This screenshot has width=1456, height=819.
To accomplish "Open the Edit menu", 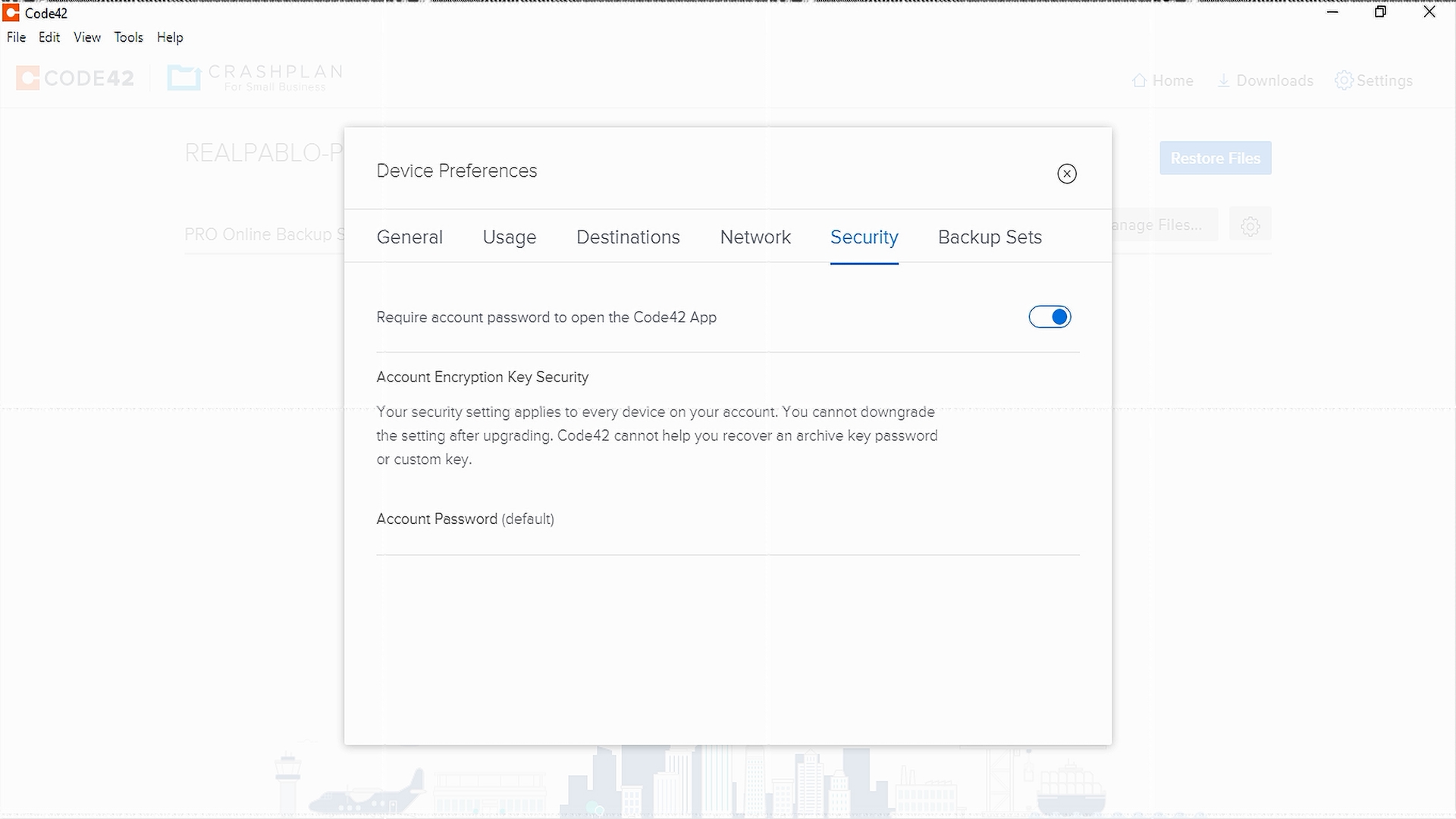I will click(49, 37).
